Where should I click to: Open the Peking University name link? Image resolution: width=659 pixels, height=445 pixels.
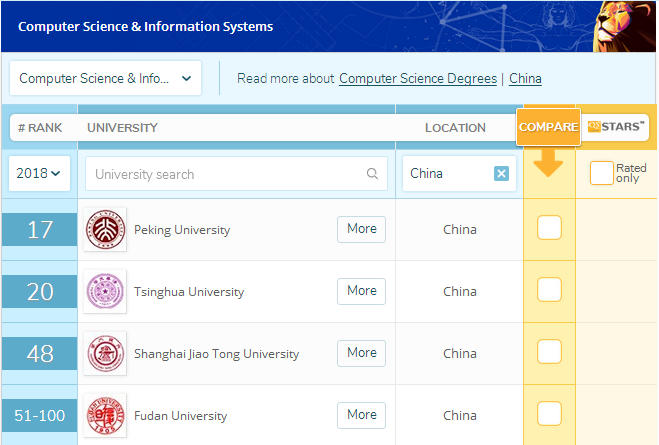[182, 230]
